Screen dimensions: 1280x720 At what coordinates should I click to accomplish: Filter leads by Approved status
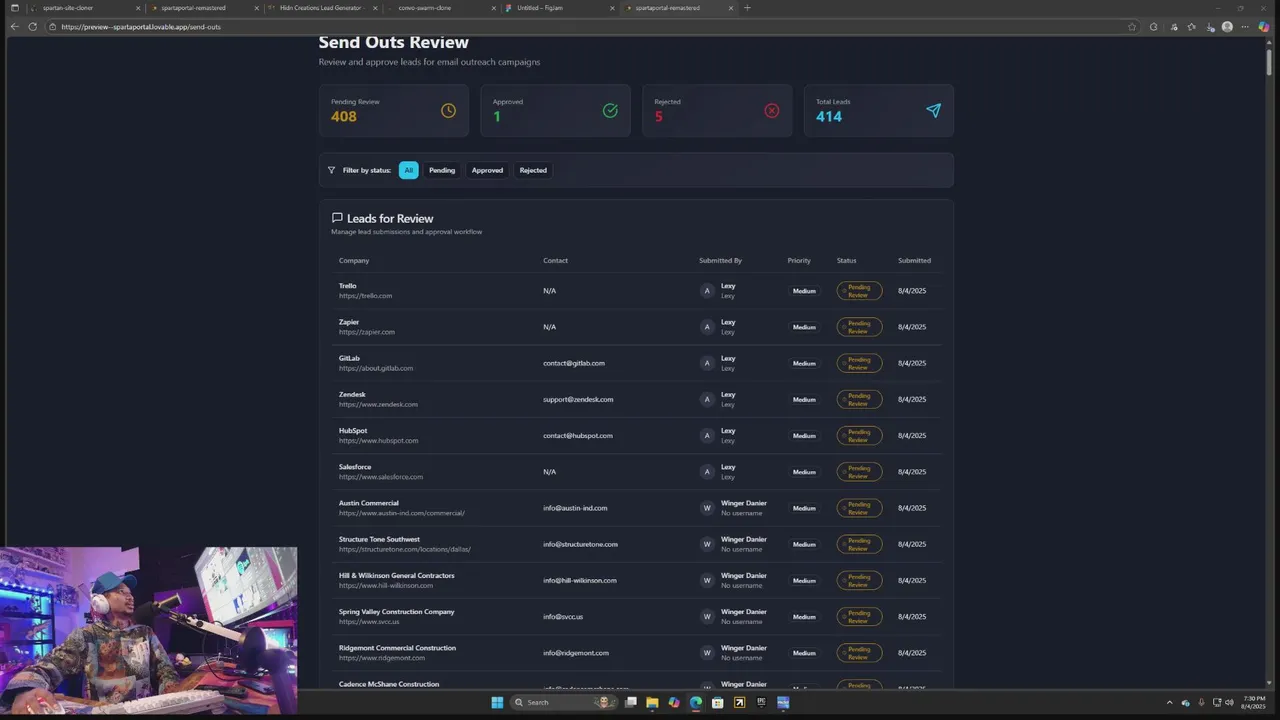point(487,170)
